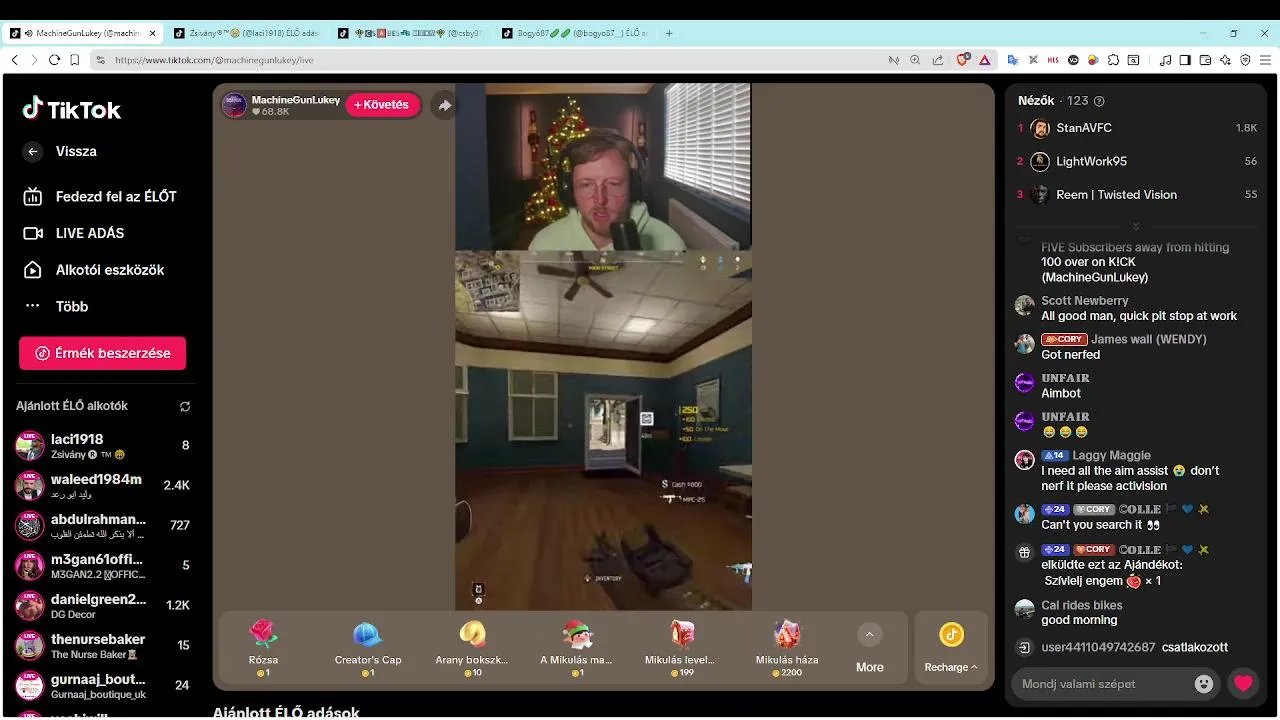
Task: Refresh the Ajánlott ÉLŐ alkotók list
Action: [185, 407]
